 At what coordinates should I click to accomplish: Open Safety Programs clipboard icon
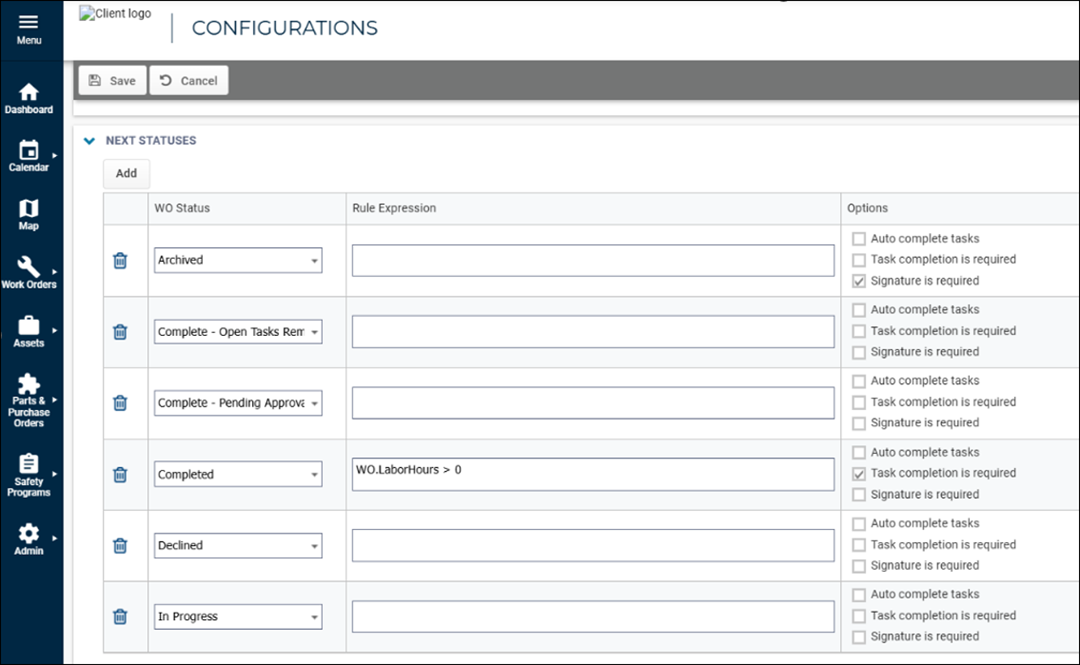click(x=29, y=464)
